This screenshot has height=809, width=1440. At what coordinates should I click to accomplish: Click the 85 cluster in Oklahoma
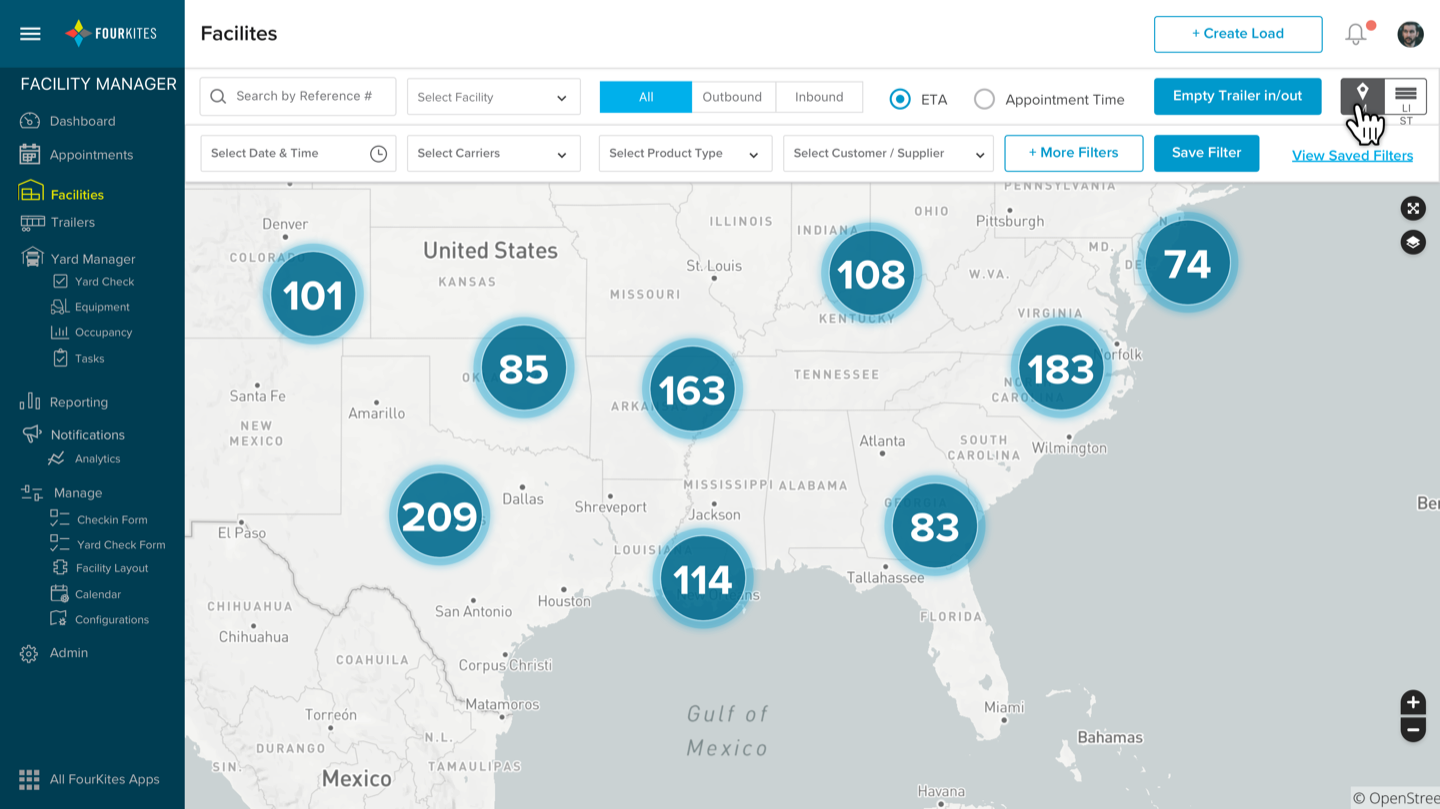523,368
